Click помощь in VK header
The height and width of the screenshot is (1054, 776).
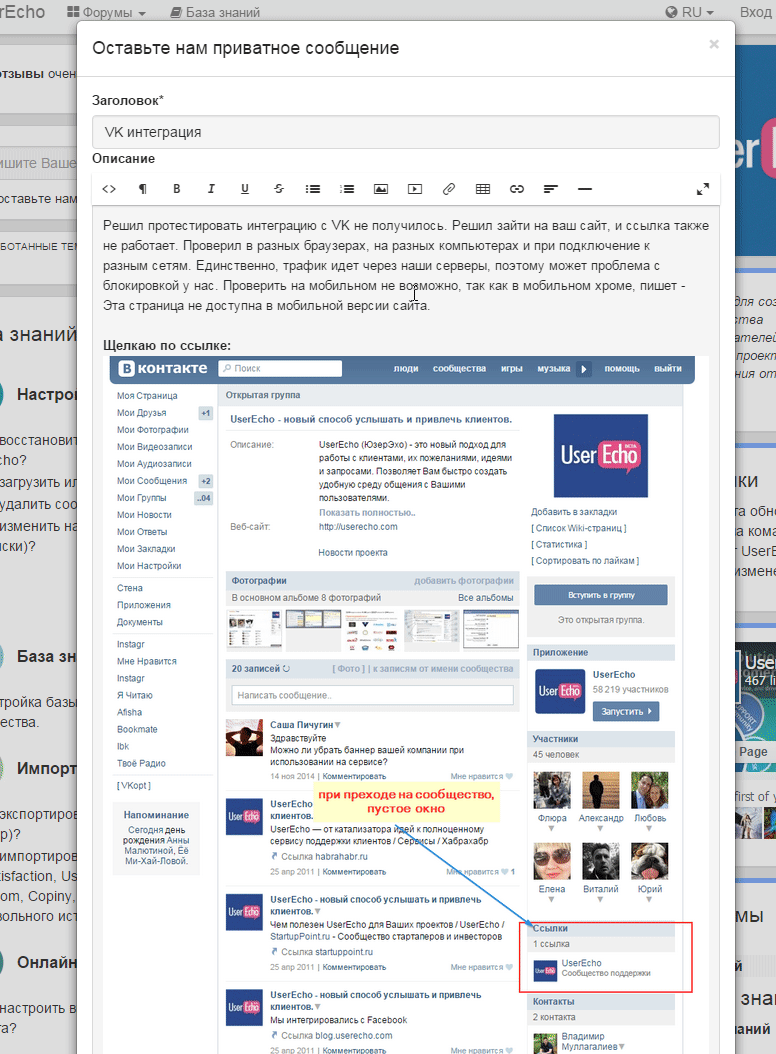click(622, 368)
